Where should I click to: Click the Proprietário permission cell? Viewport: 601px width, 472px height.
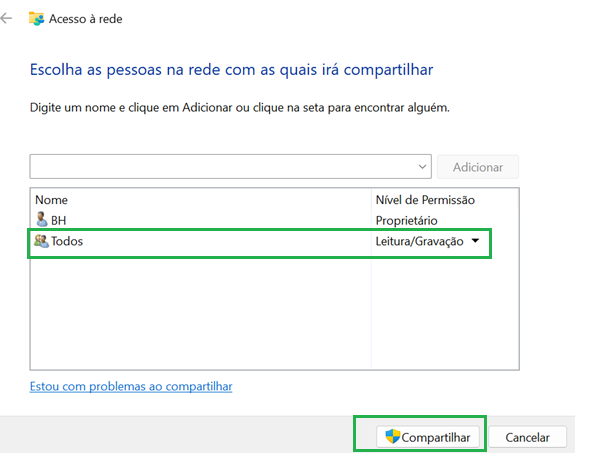tap(406, 220)
